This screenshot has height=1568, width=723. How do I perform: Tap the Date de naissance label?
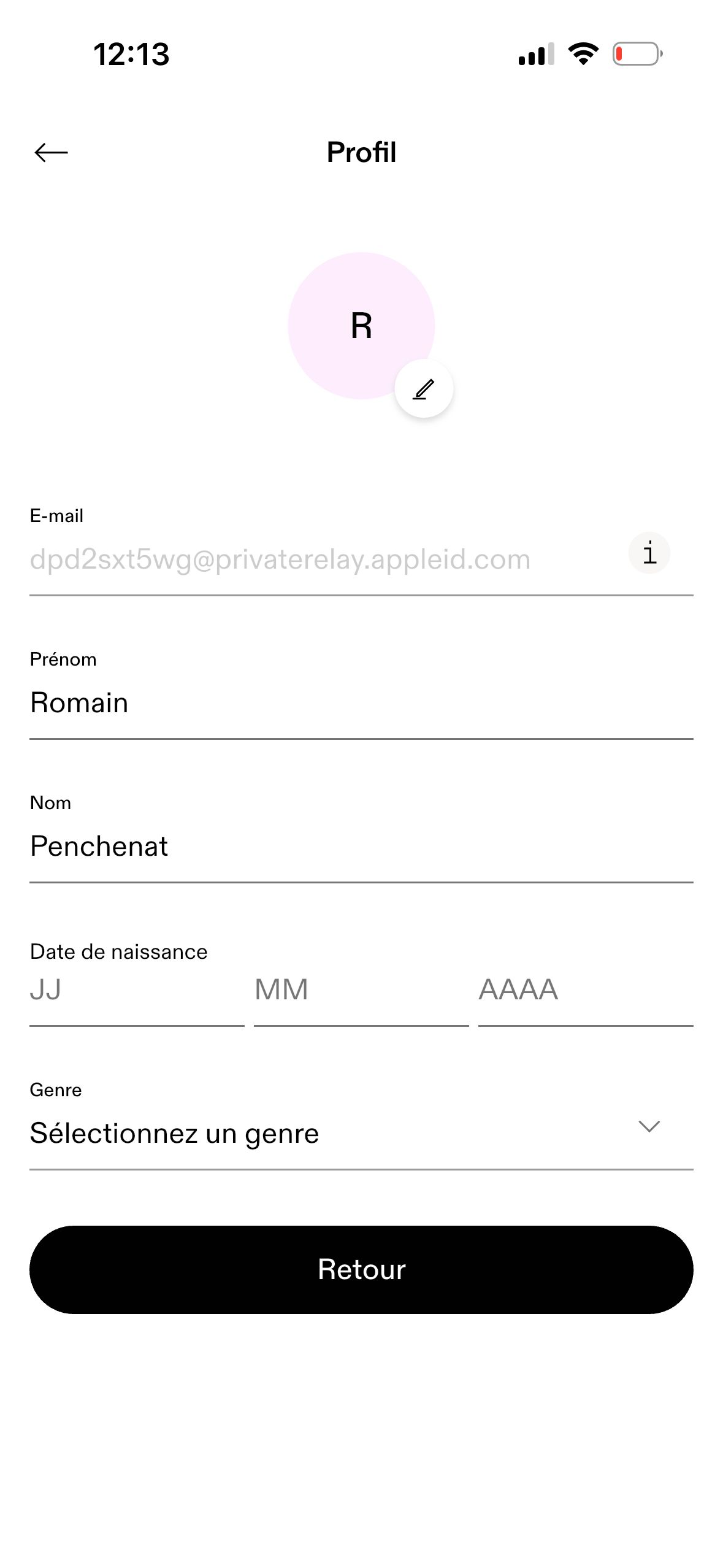[x=118, y=951]
